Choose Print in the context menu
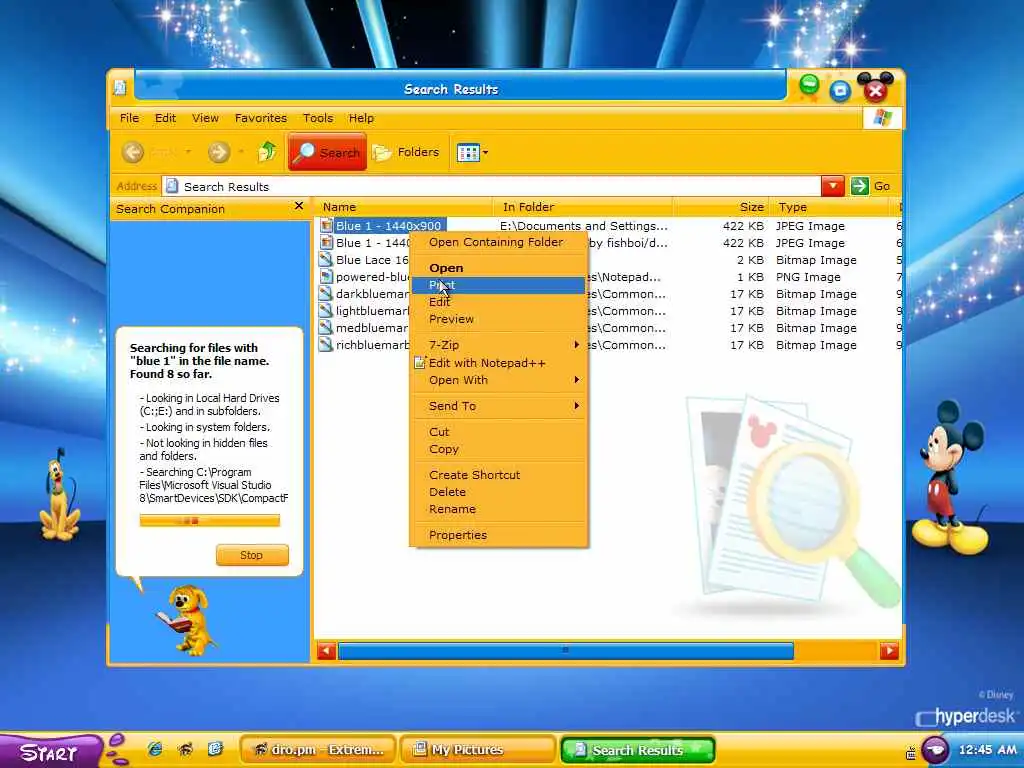Viewport: 1024px width, 768px height. 499,285
